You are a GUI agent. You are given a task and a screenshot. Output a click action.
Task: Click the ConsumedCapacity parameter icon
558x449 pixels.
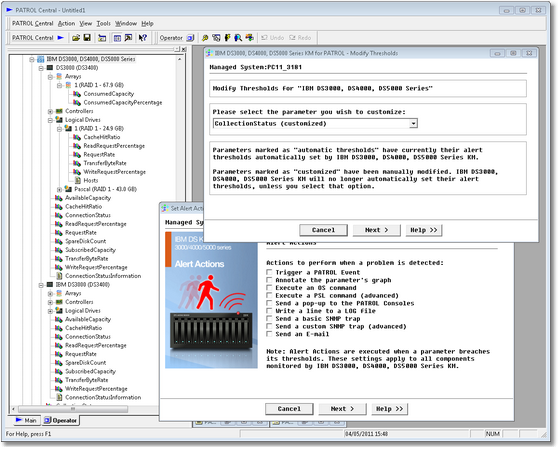click(x=77, y=94)
